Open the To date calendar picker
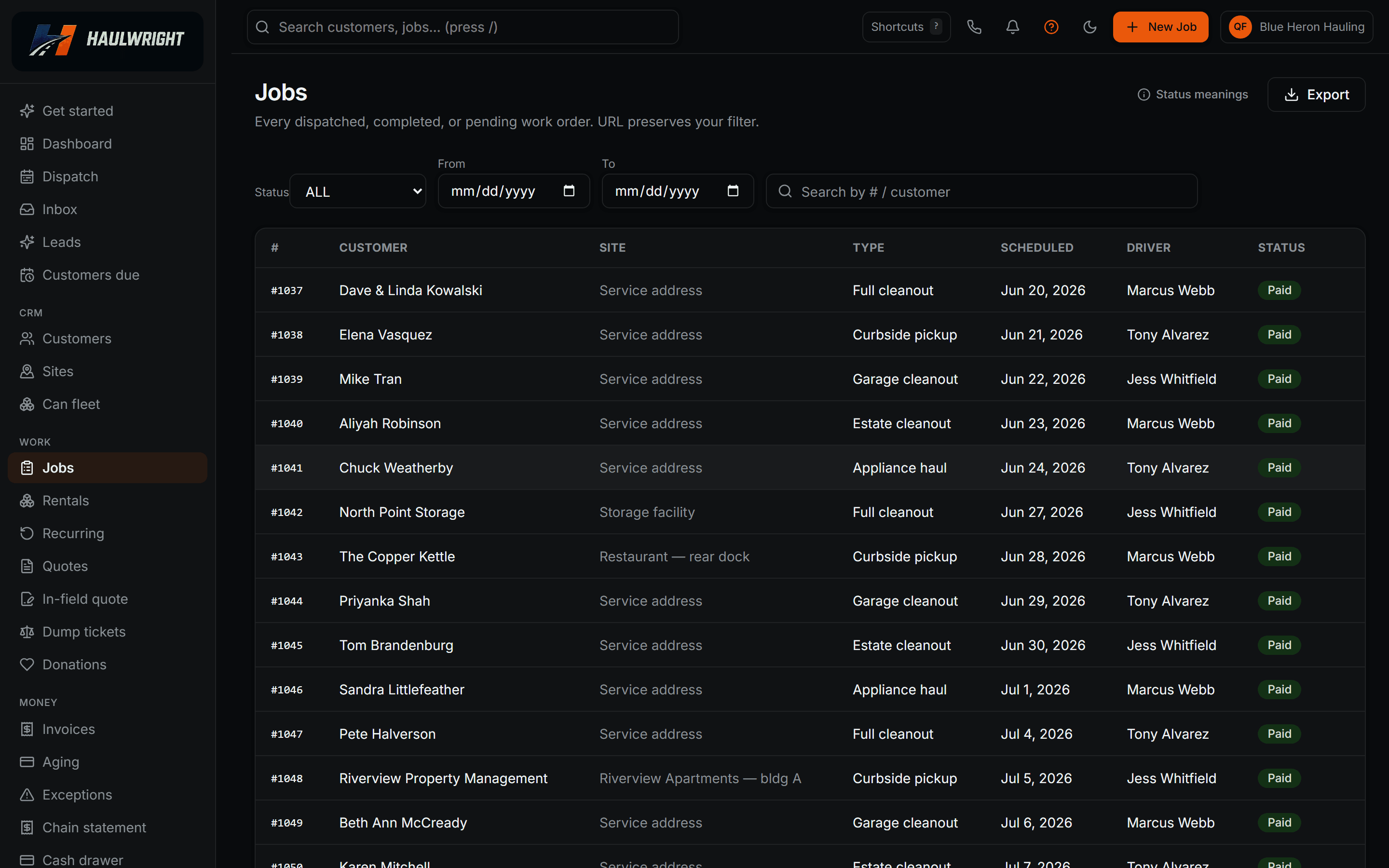 pos(733,190)
